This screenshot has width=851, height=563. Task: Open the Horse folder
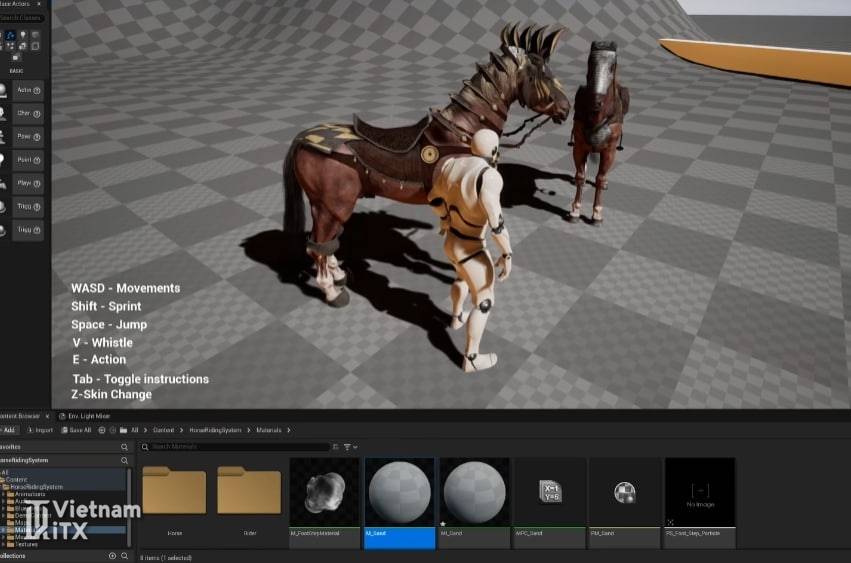point(174,491)
